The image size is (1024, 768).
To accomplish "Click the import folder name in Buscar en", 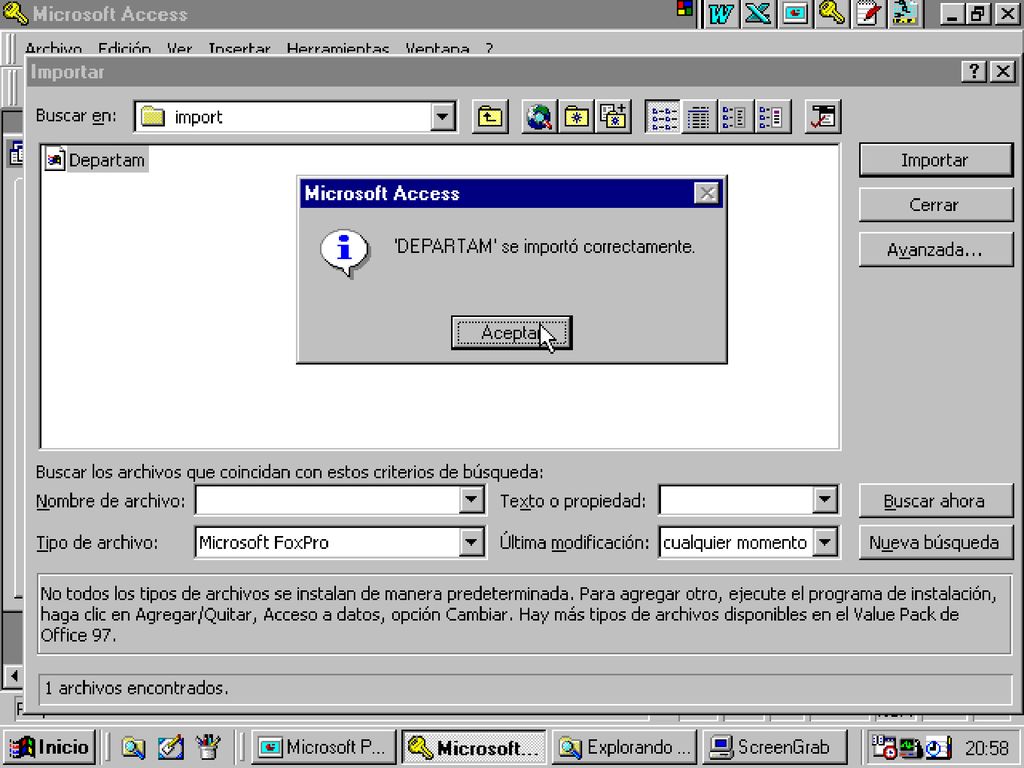I will (199, 118).
